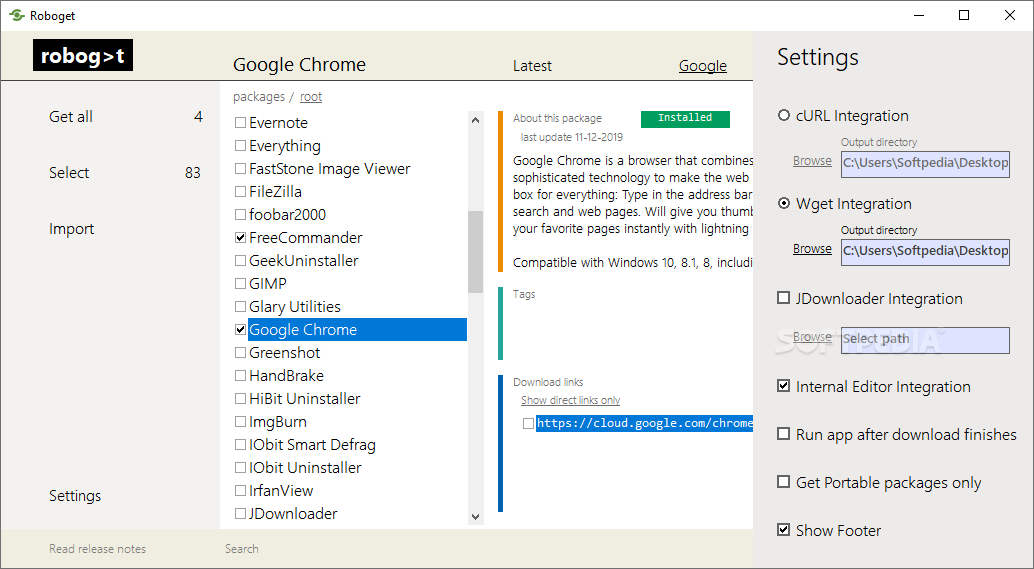Close the Roboget window
1034x569 pixels.
point(1010,15)
